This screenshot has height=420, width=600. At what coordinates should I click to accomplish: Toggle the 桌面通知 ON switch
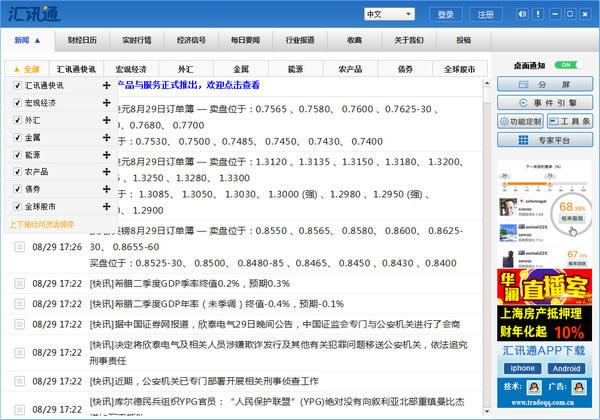point(574,65)
